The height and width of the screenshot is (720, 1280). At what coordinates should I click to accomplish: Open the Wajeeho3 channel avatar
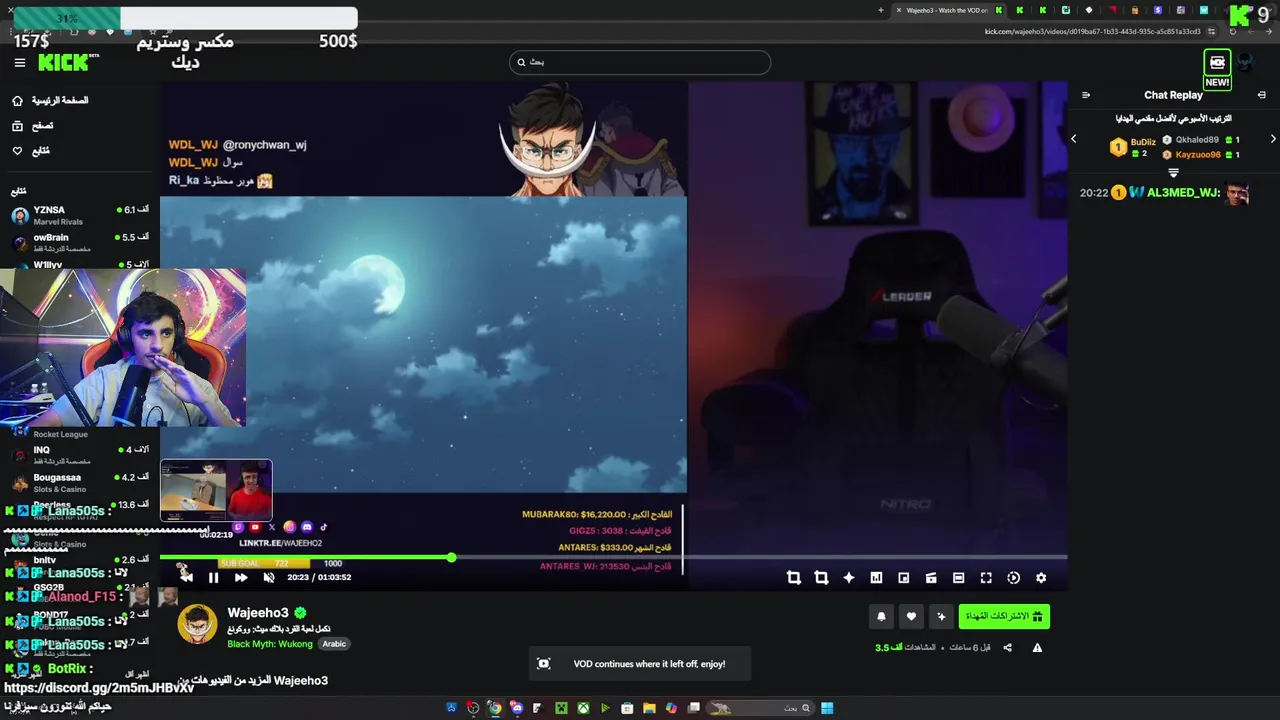click(197, 624)
